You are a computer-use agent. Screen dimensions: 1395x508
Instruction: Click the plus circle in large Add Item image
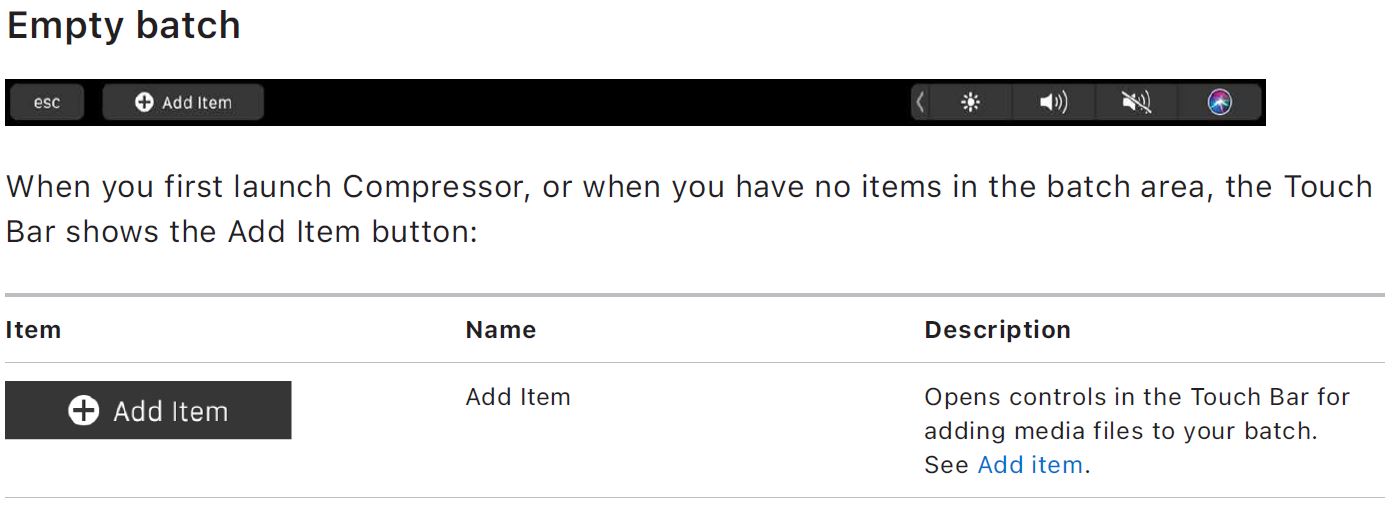point(84,410)
